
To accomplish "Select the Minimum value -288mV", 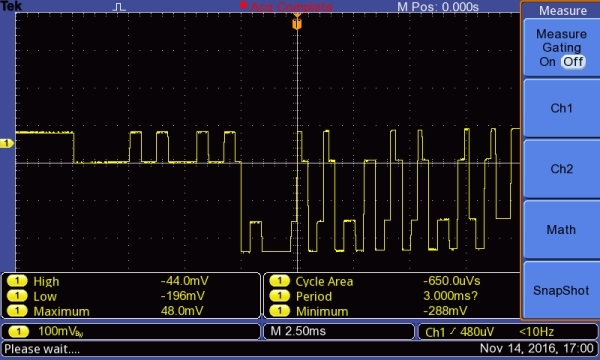I will click(445, 311).
